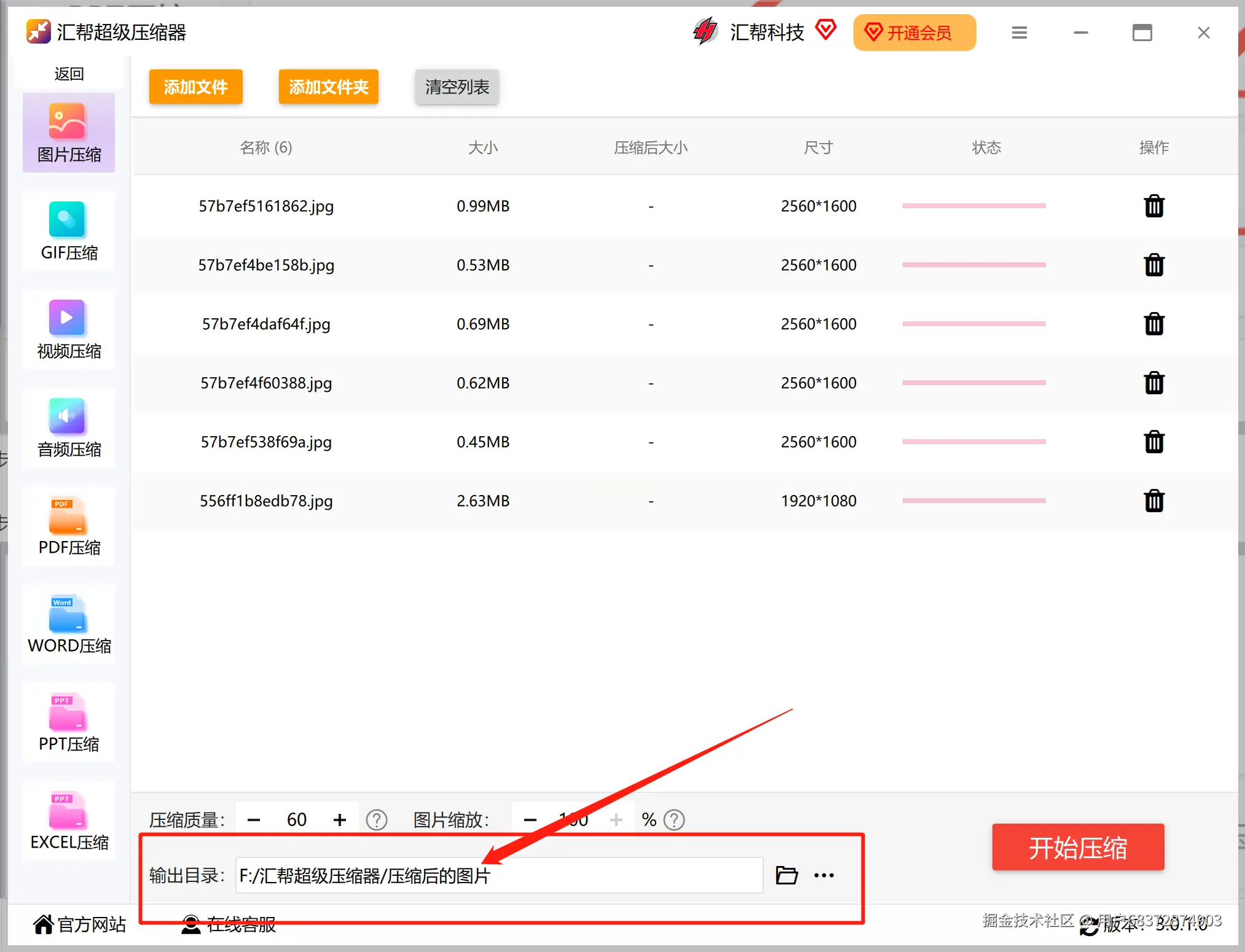The height and width of the screenshot is (952, 1245).
Task: Click the three-dots browse button for the output directory
Action: [824, 875]
